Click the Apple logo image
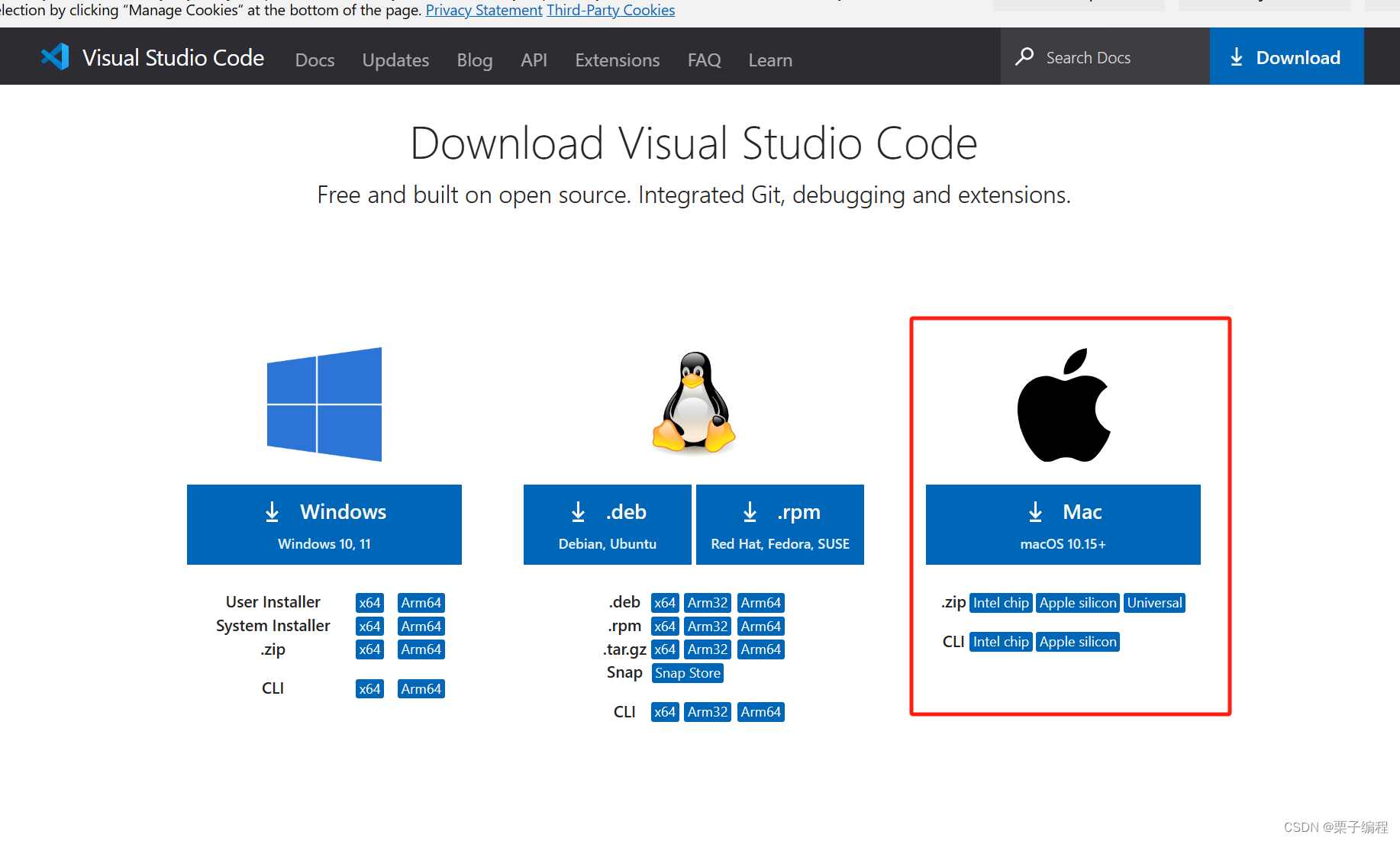Image resolution: width=1400 pixels, height=841 pixels. pyautogui.click(x=1063, y=405)
